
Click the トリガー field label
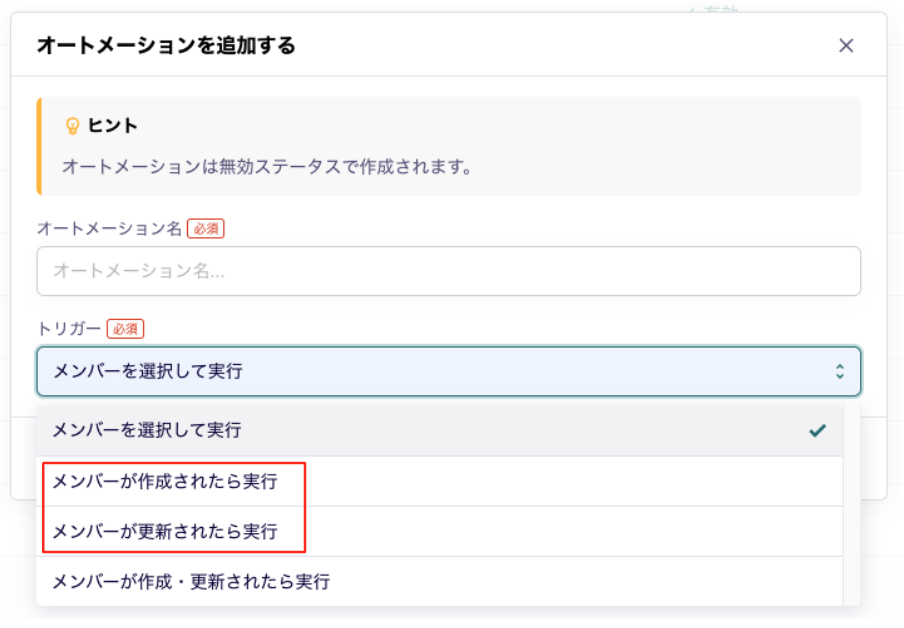click(69, 328)
